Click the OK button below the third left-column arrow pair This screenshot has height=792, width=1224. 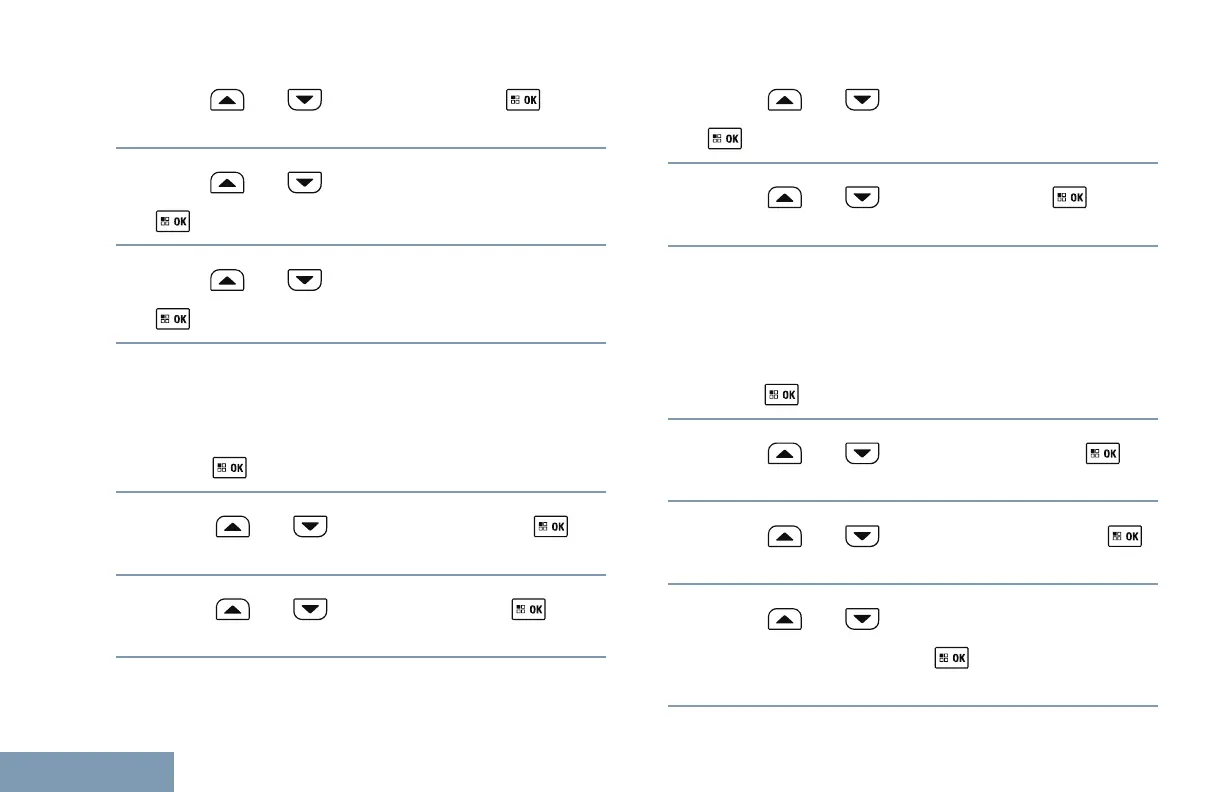click(x=173, y=319)
